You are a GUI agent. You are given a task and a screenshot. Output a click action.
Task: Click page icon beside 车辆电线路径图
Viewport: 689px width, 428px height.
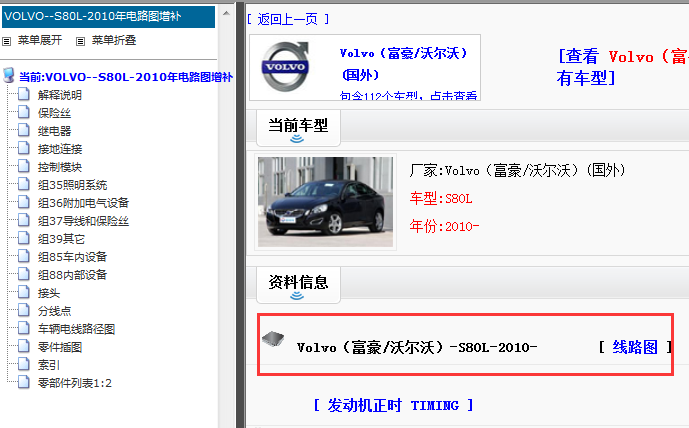pos(24,328)
